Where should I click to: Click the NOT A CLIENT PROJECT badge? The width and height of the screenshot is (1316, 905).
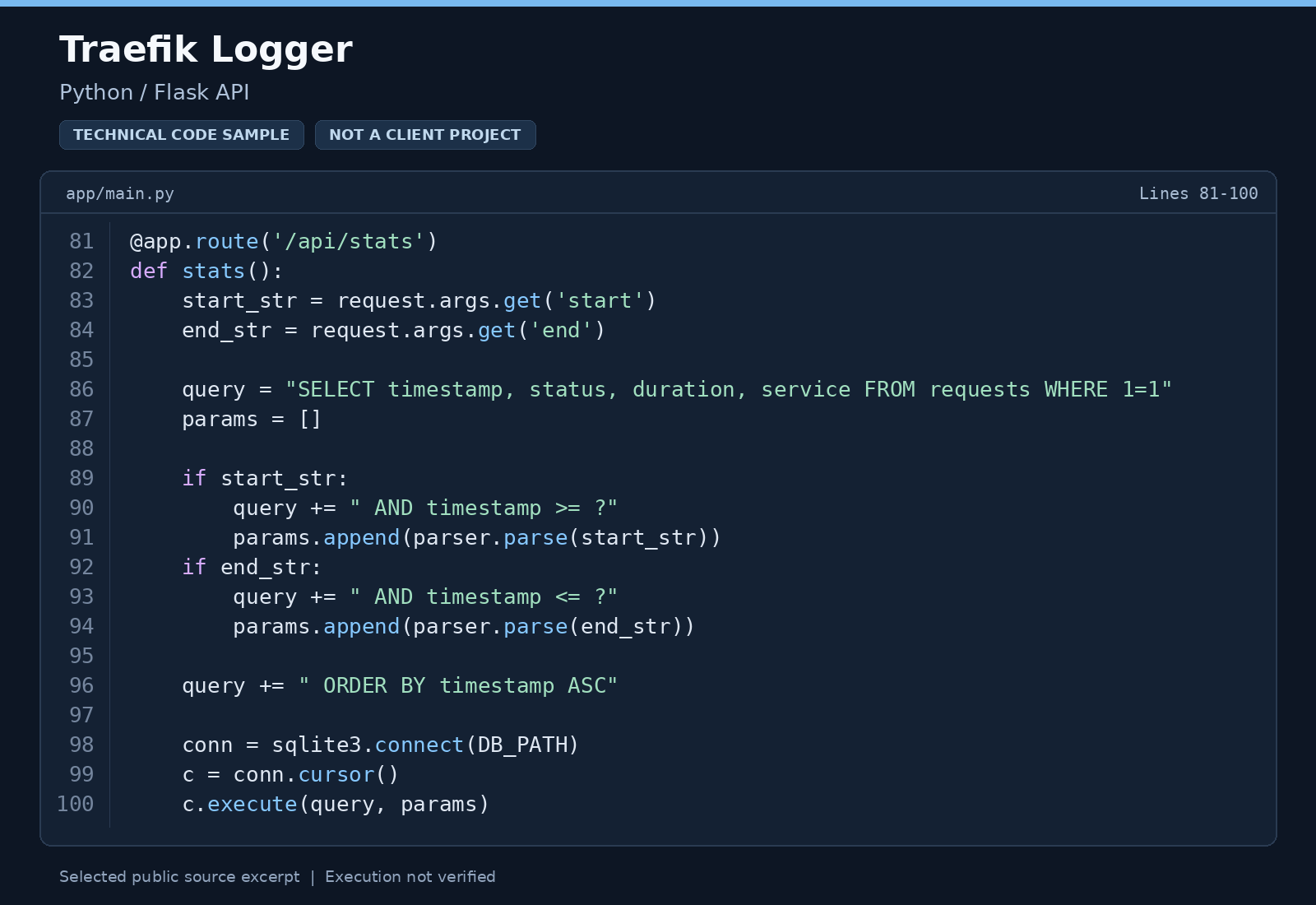[x=425, y=135]
